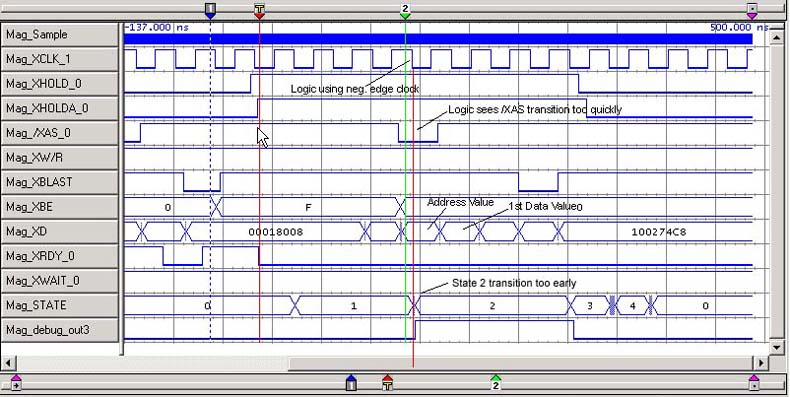Select the green cursor 2 marker at top
This screenshot has height=397, width=790.
tap(405, 11)
